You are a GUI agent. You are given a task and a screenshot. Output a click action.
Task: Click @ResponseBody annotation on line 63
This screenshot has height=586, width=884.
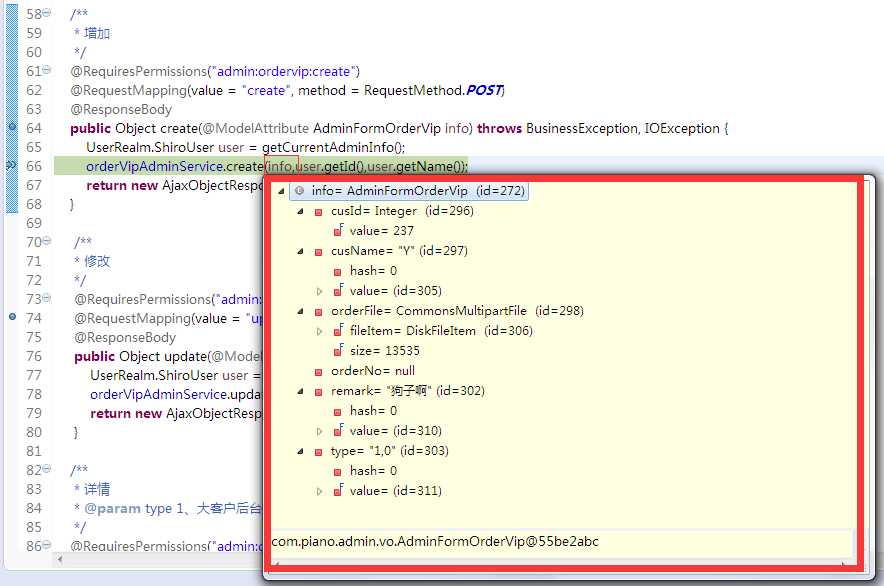121,109
